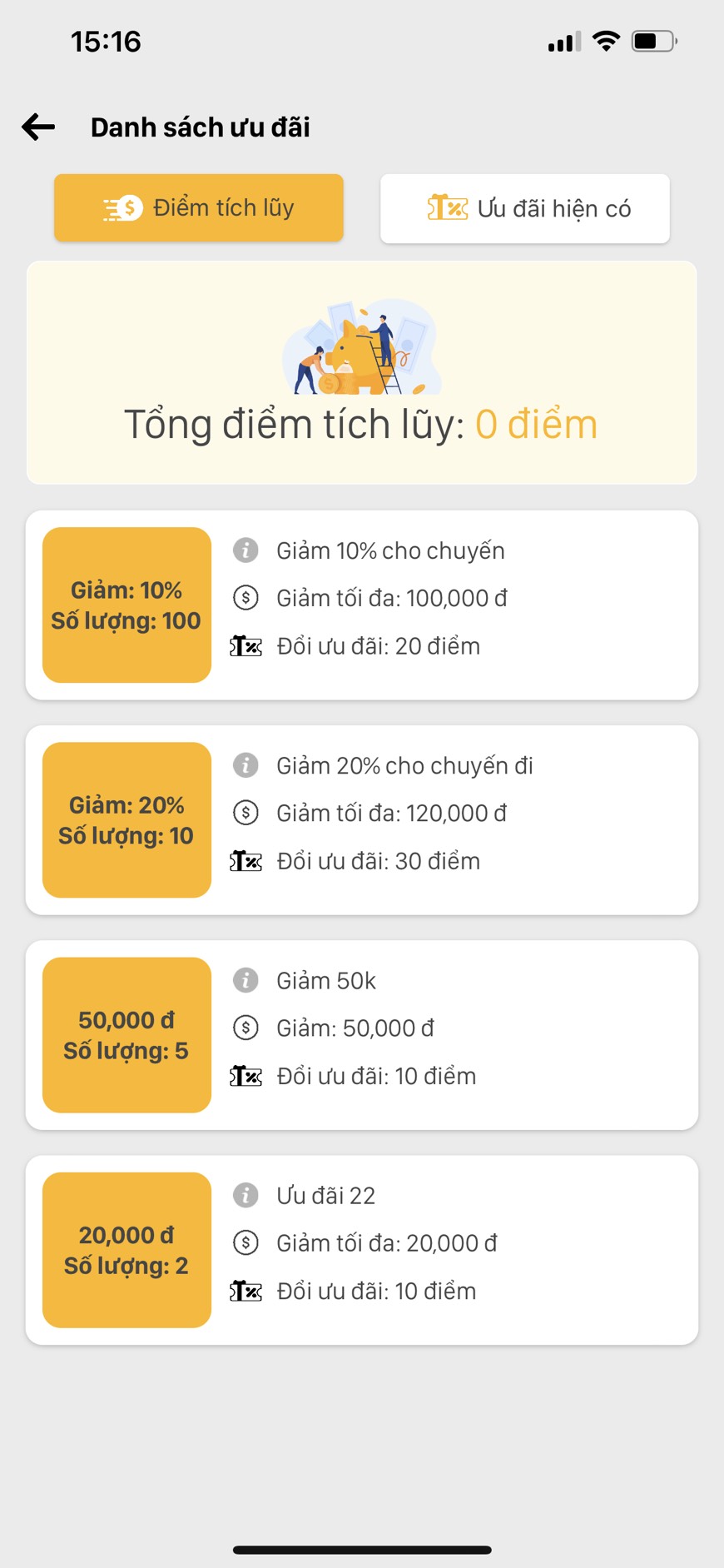This screenshot has width=724, height=1568.
Task: Open the Ưu đãi 22 offer card
Action: 362,1250
